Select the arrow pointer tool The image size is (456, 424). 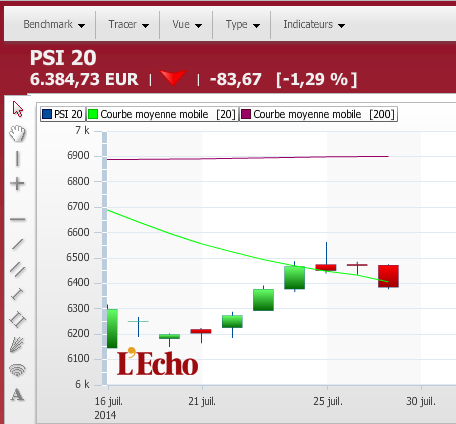(x=18, y=109)
